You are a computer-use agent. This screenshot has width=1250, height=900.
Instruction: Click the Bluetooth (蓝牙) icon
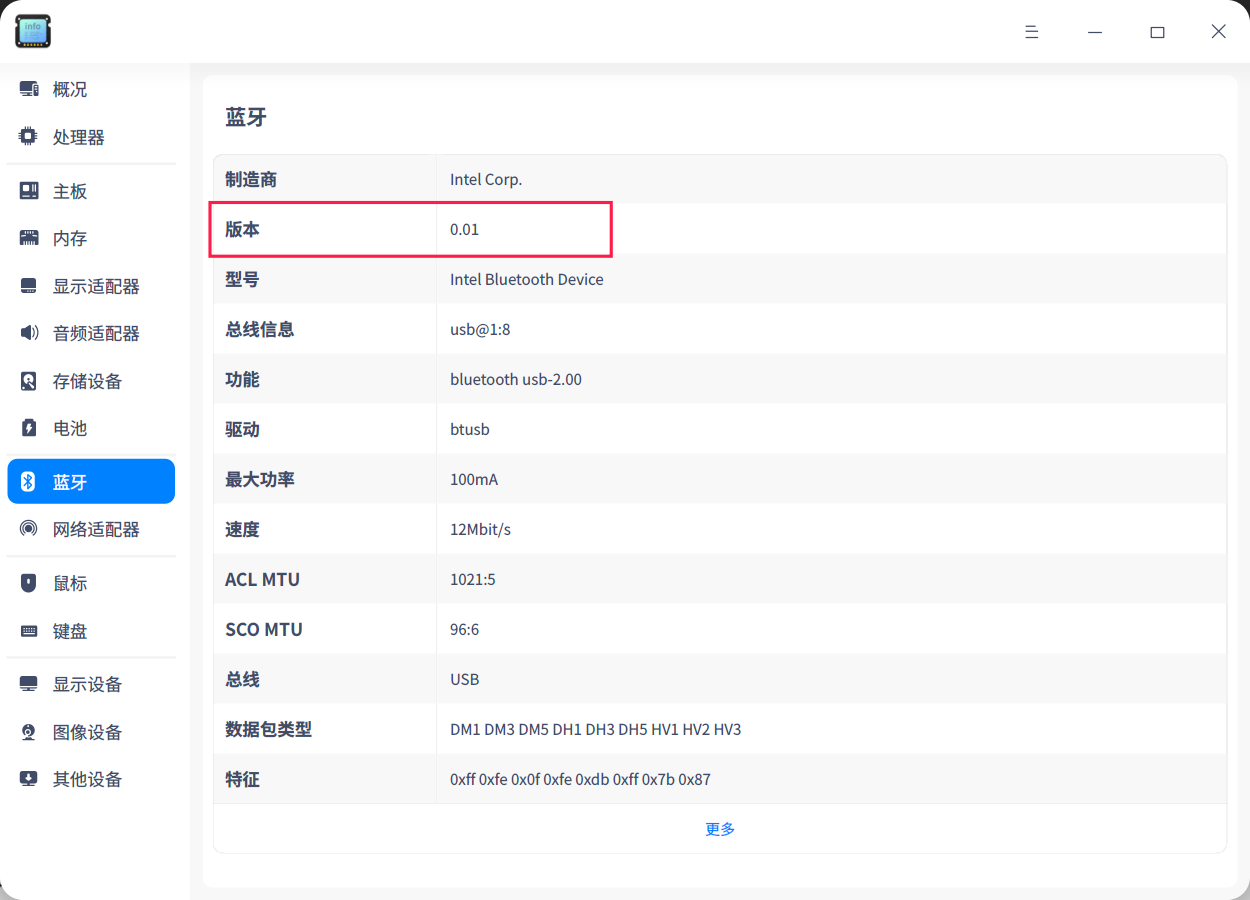coord(28,481)
